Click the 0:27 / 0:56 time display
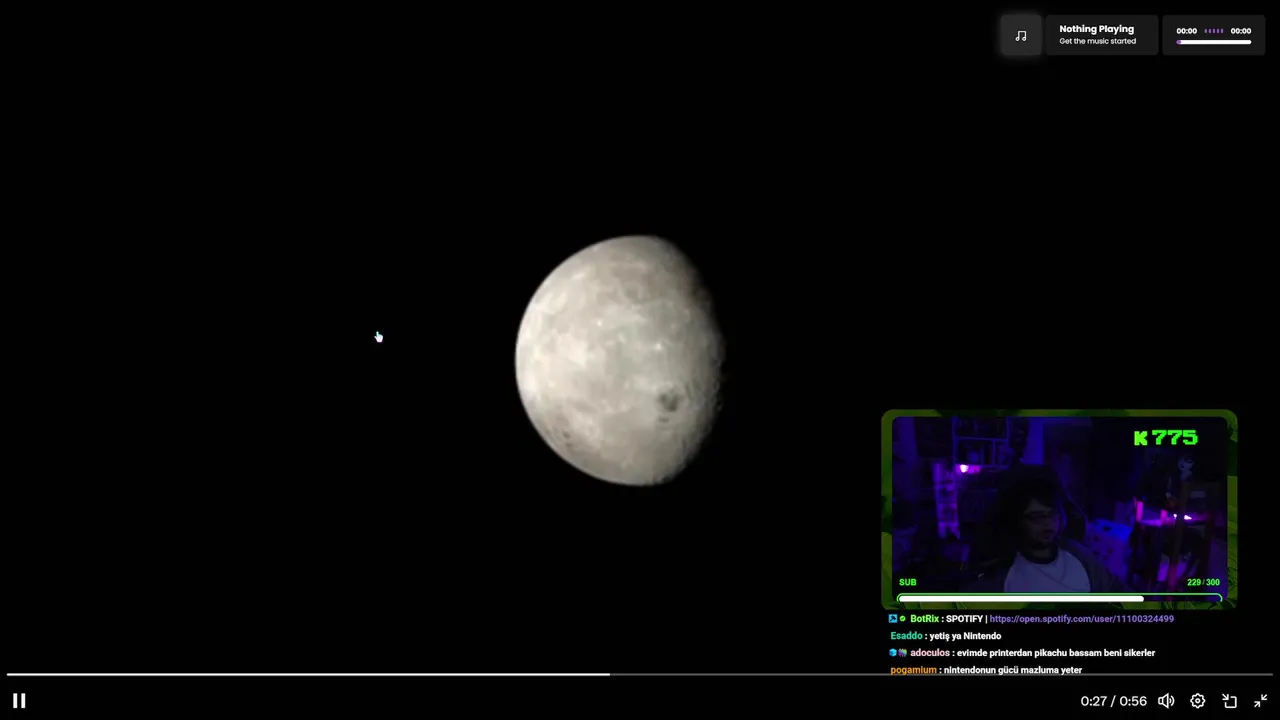This screenshot has width=1280, height=720. pyautogui.click(x=1113, y=701)
